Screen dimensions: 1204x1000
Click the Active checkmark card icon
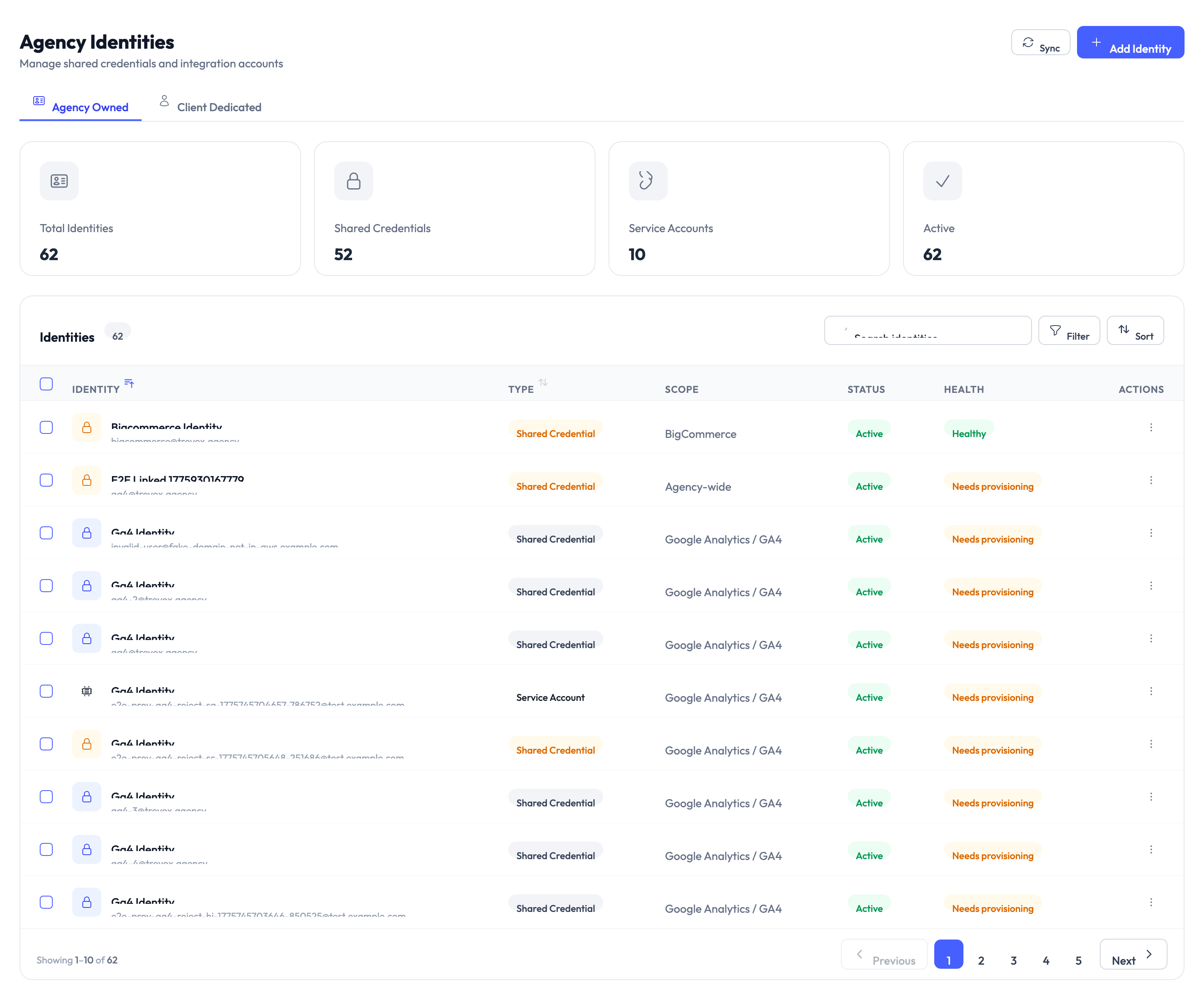(942, 181)
